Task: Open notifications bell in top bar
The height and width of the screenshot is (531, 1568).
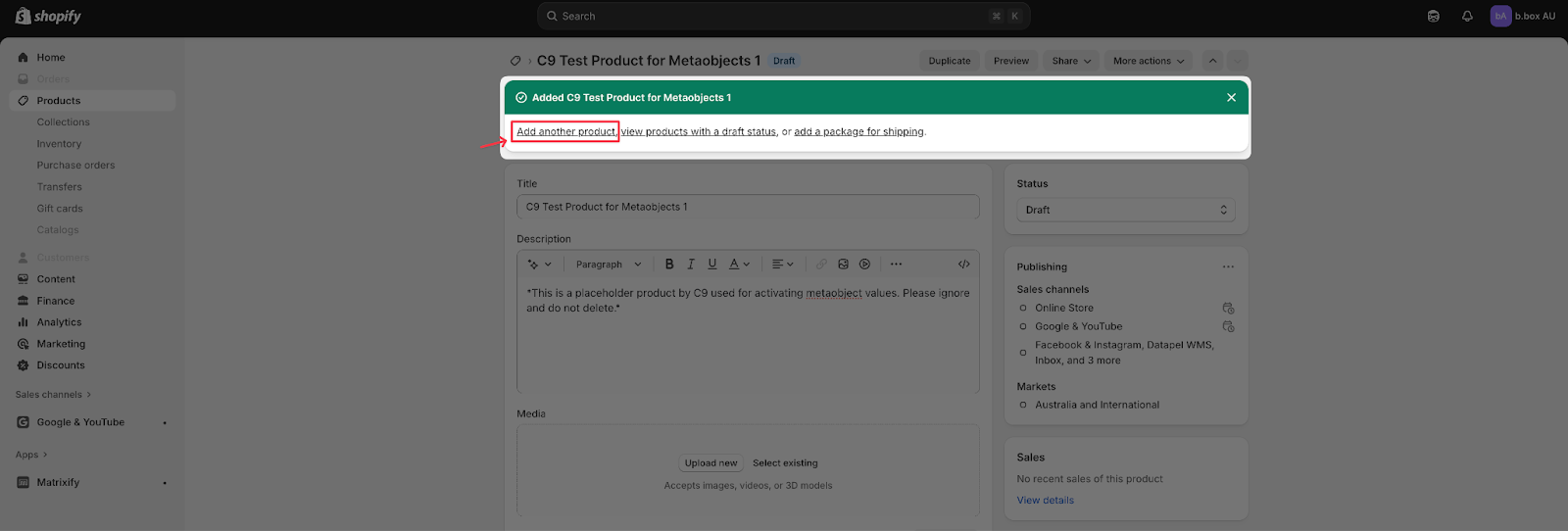Action: pos(1467,17)
